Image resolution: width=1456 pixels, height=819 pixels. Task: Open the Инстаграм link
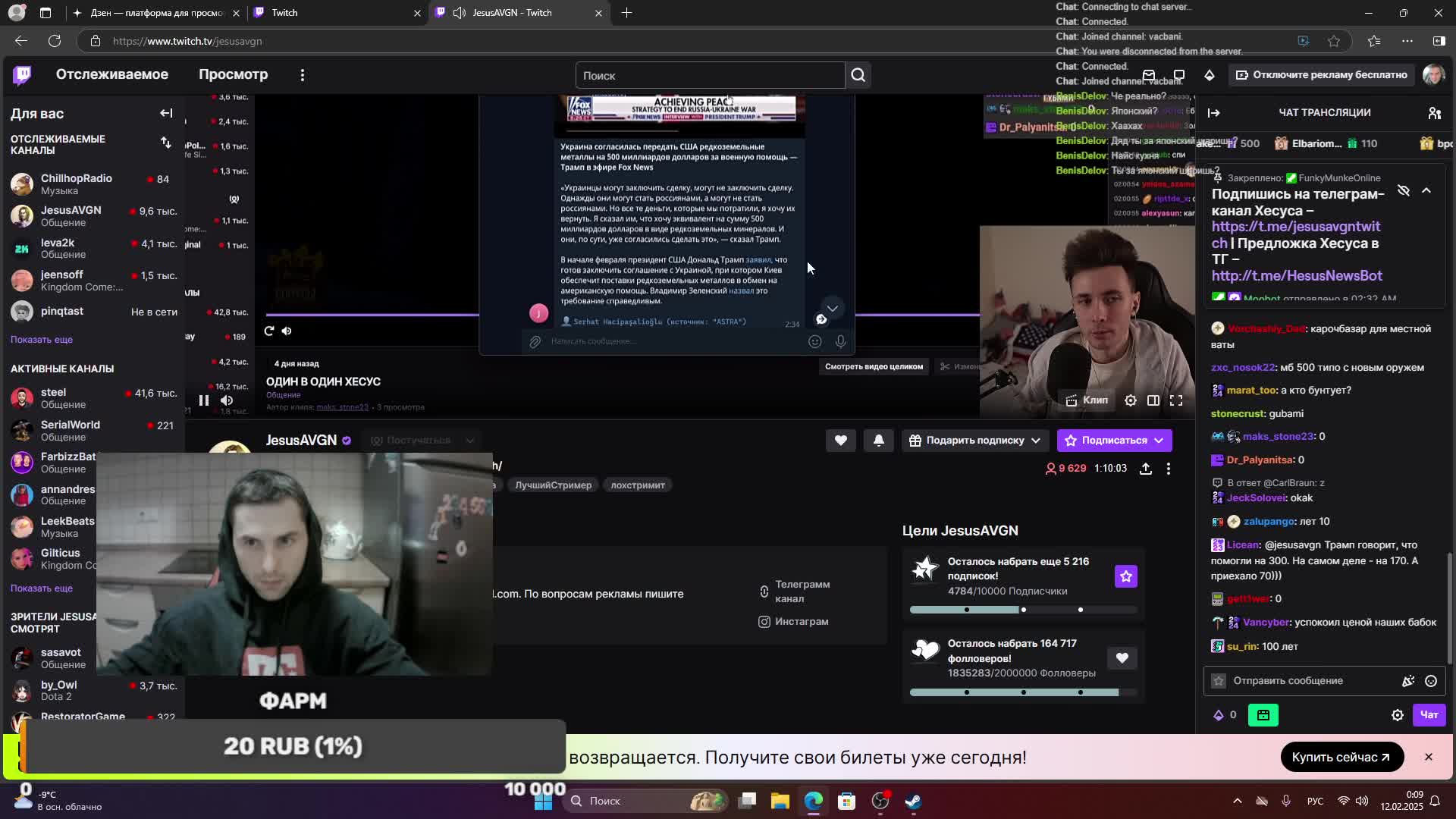[x=793, y=622]
